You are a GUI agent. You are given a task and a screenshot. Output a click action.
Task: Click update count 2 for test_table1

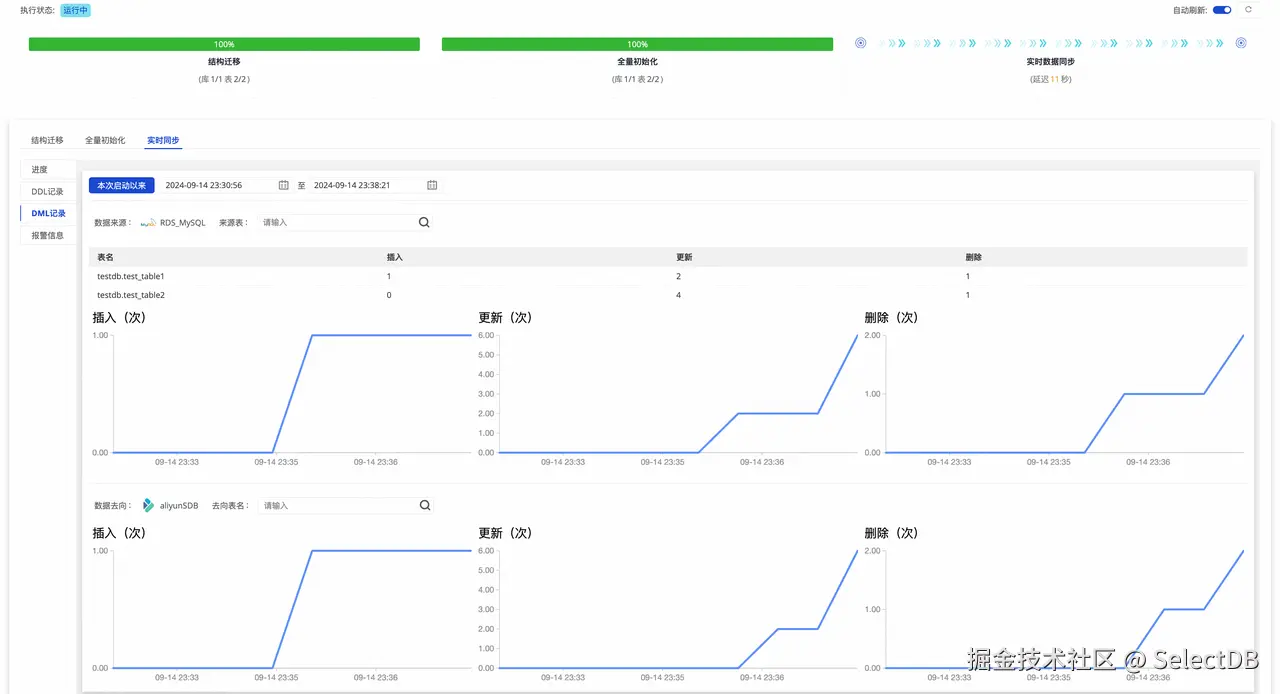pyautogui.click(x=678, y=276)
